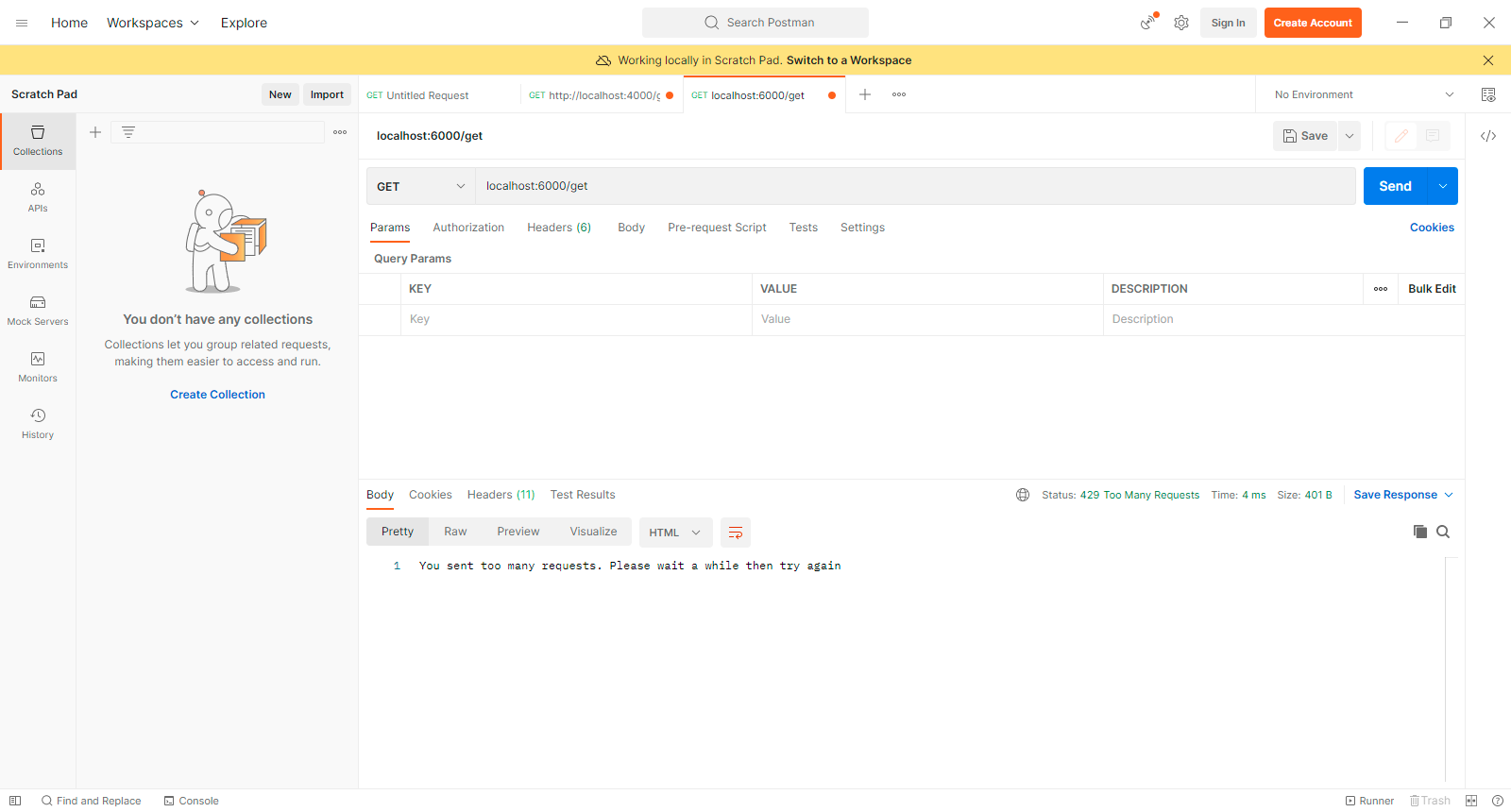Screen dimensions: 1511x812
Task: Switch response view to Visualize
Action: pyautogui.click(x=593, y=532)
